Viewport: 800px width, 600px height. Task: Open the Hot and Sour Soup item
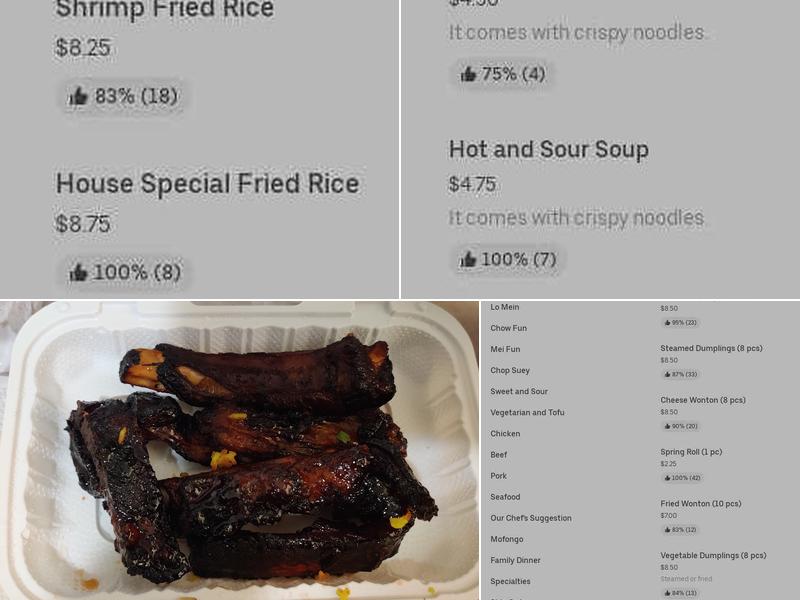pos(548,150)
